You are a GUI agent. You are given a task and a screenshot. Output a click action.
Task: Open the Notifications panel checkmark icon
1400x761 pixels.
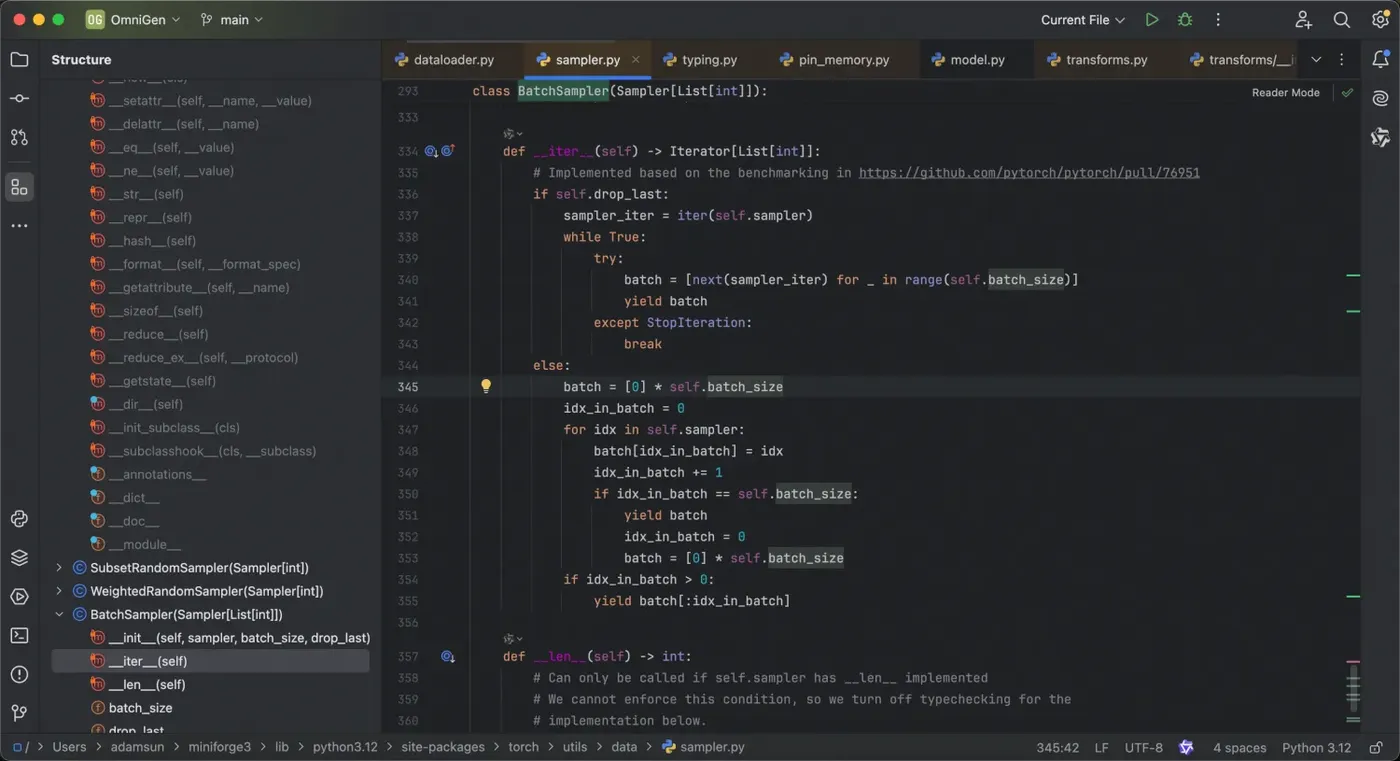coord(1380,59)
